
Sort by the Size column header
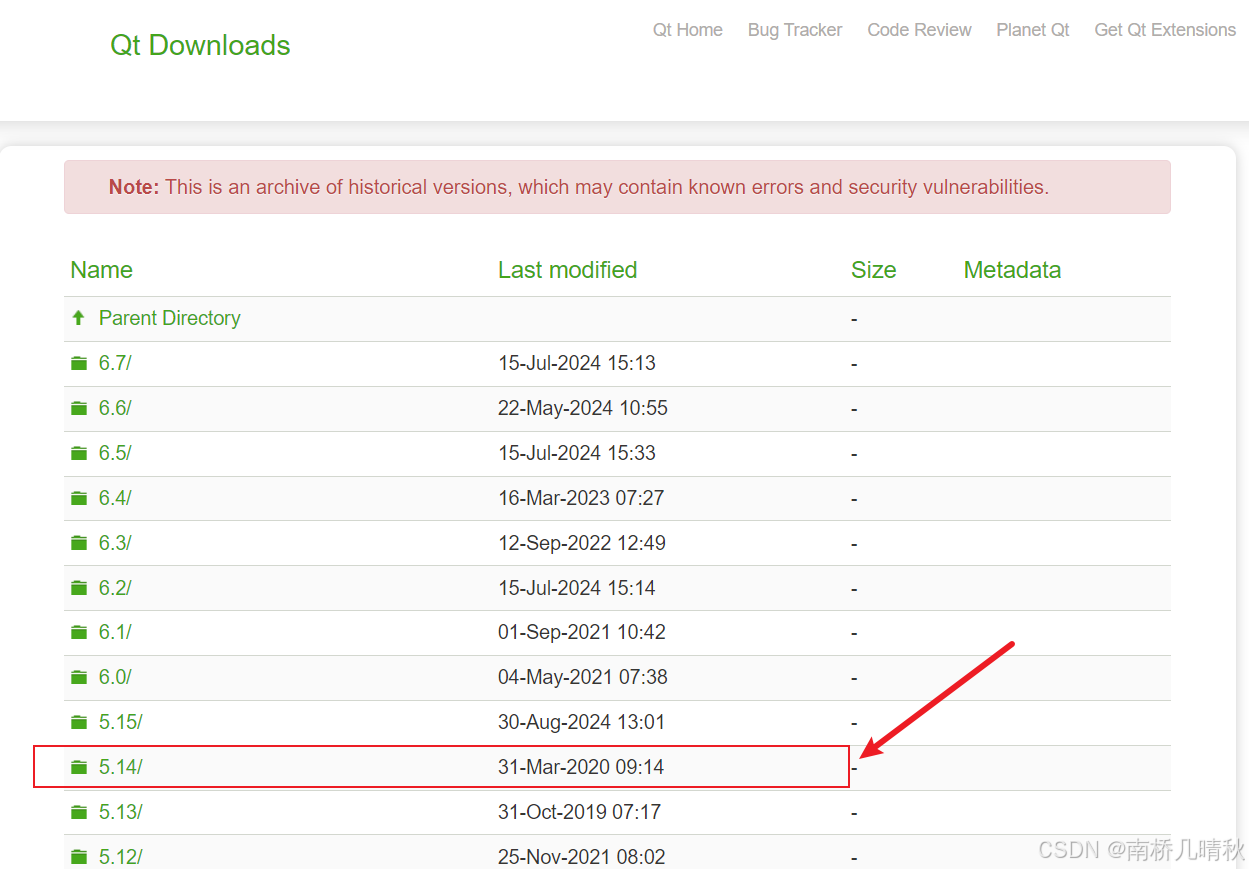873,270
